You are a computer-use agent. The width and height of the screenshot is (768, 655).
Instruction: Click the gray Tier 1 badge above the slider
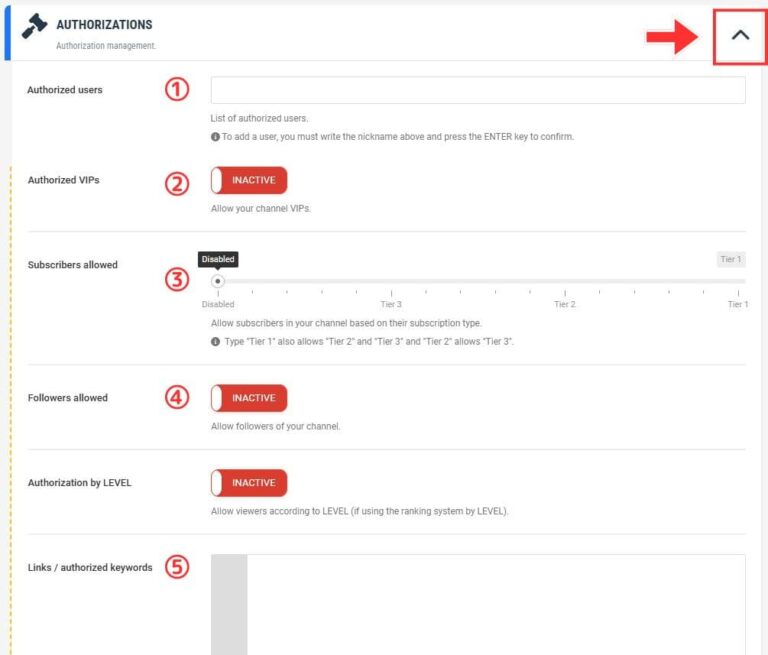pyautogui.click(x=730, y=260)
